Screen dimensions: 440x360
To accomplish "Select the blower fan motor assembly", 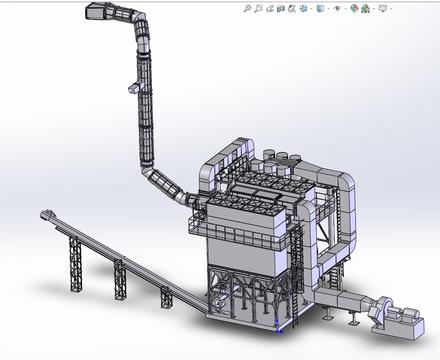I will pyautogui.click(x=397, y=318).
